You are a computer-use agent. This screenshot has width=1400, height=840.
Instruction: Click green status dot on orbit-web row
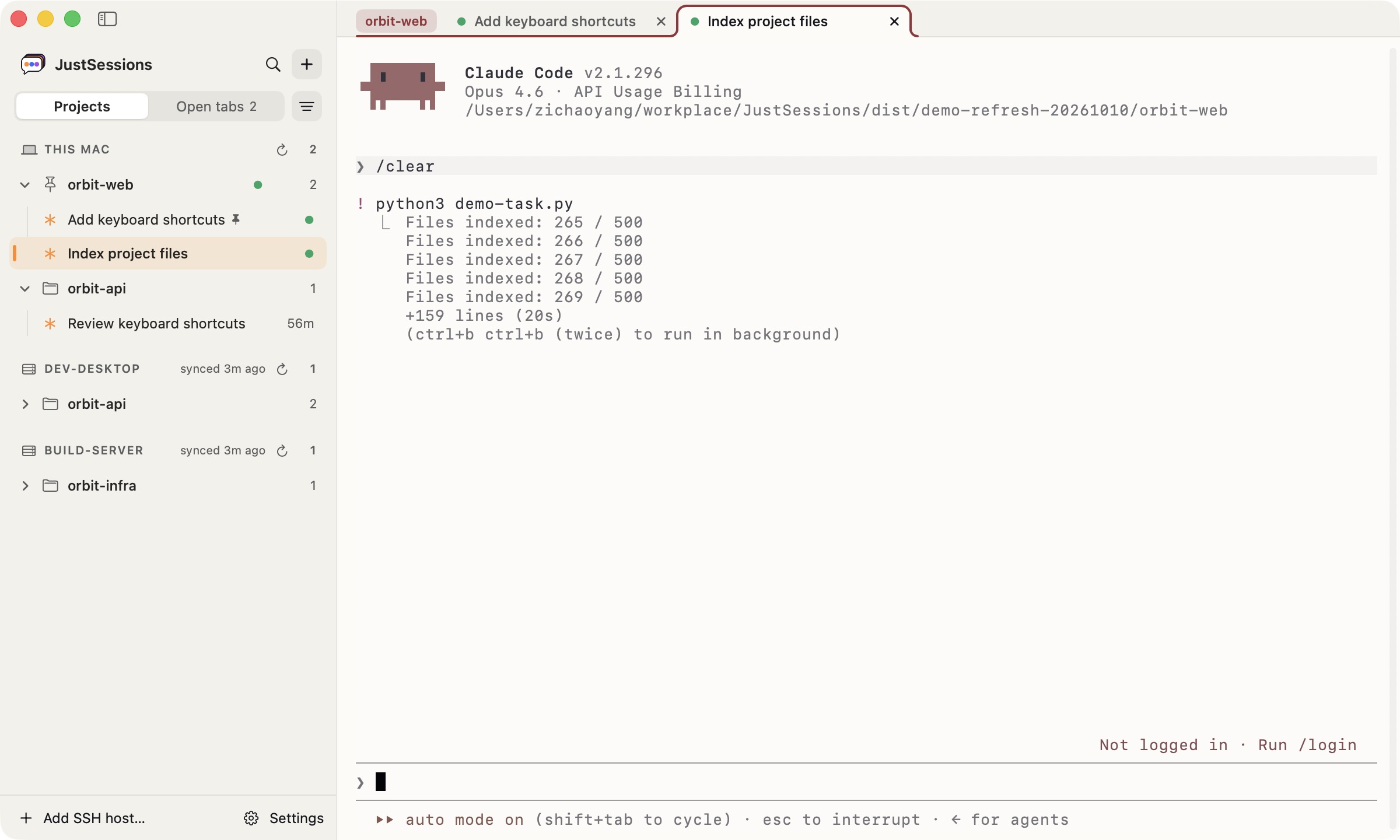tap(258, 185)
